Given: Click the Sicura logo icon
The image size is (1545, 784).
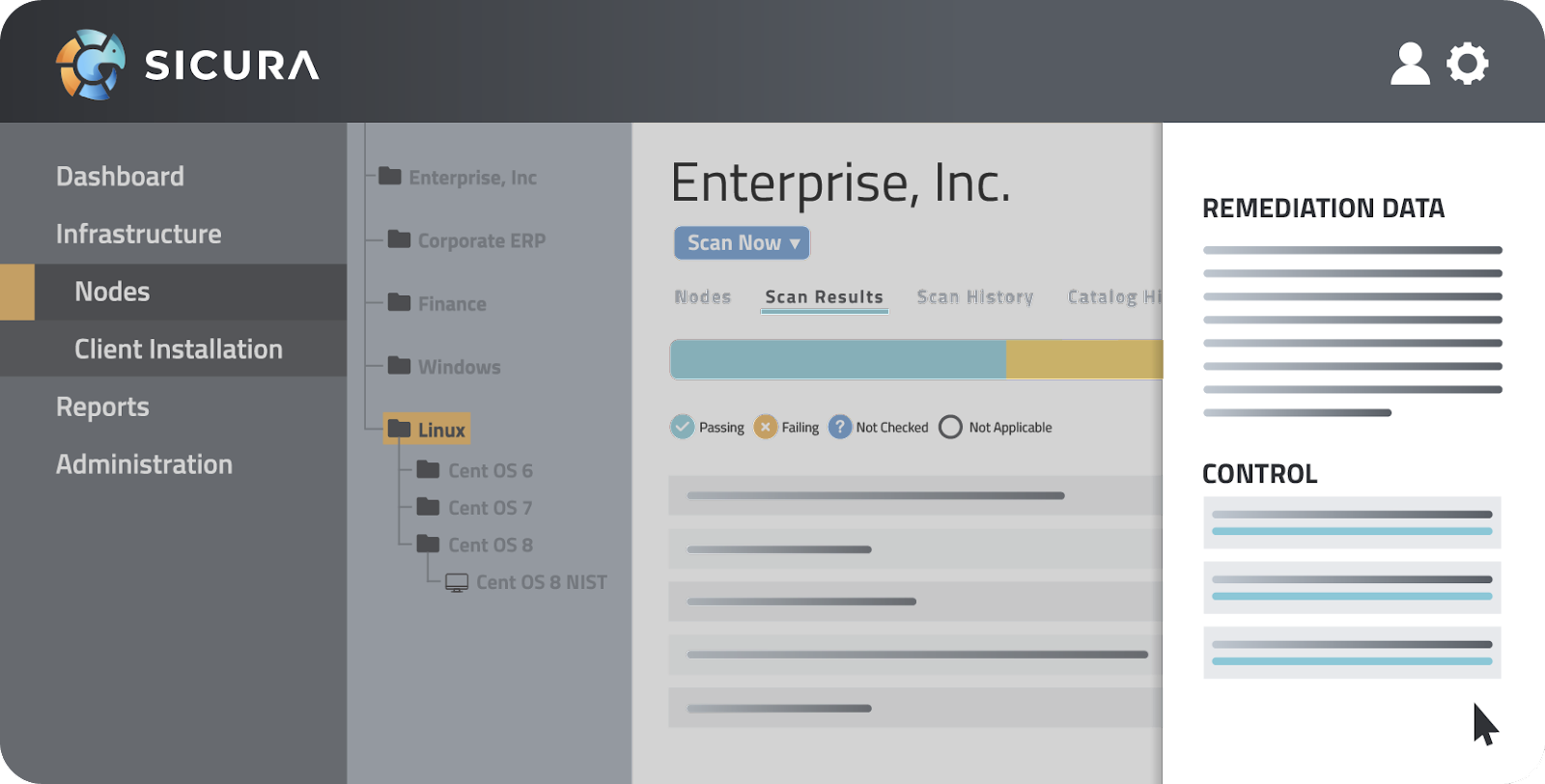Looking at the screenshot, I should click(91, 65).
